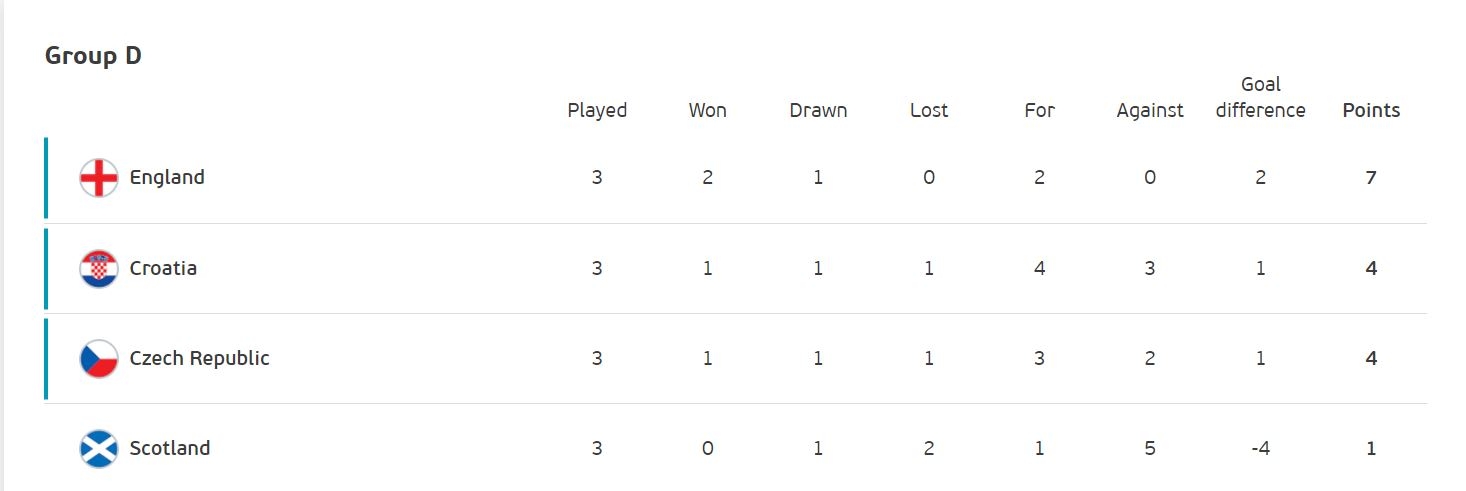Open the England team link

tap(167, 178)
